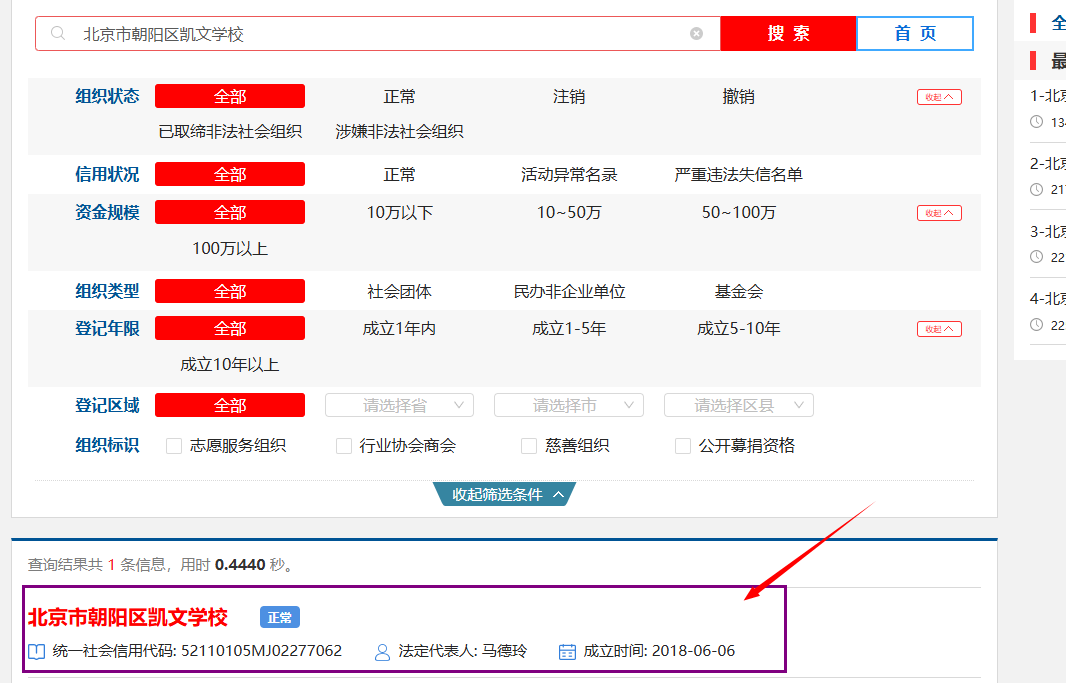Toggle the 公开募捐资格 checkbox
The width and height of the screenshot is (1066, 683).
[x=683, y=446]
